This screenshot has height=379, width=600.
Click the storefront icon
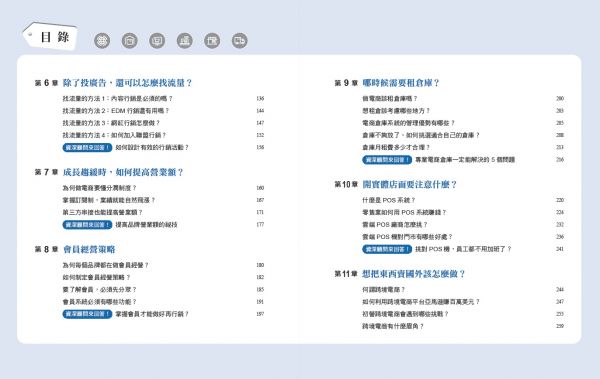coord(212,40)
